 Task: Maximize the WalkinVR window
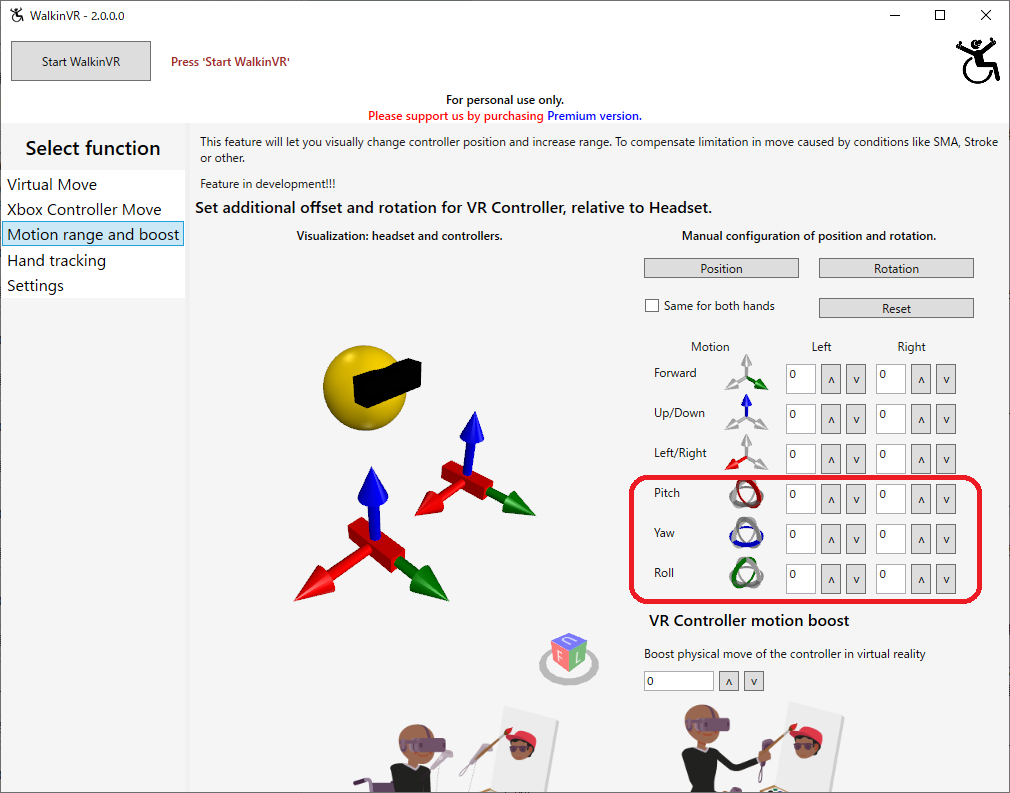point(940,15)
